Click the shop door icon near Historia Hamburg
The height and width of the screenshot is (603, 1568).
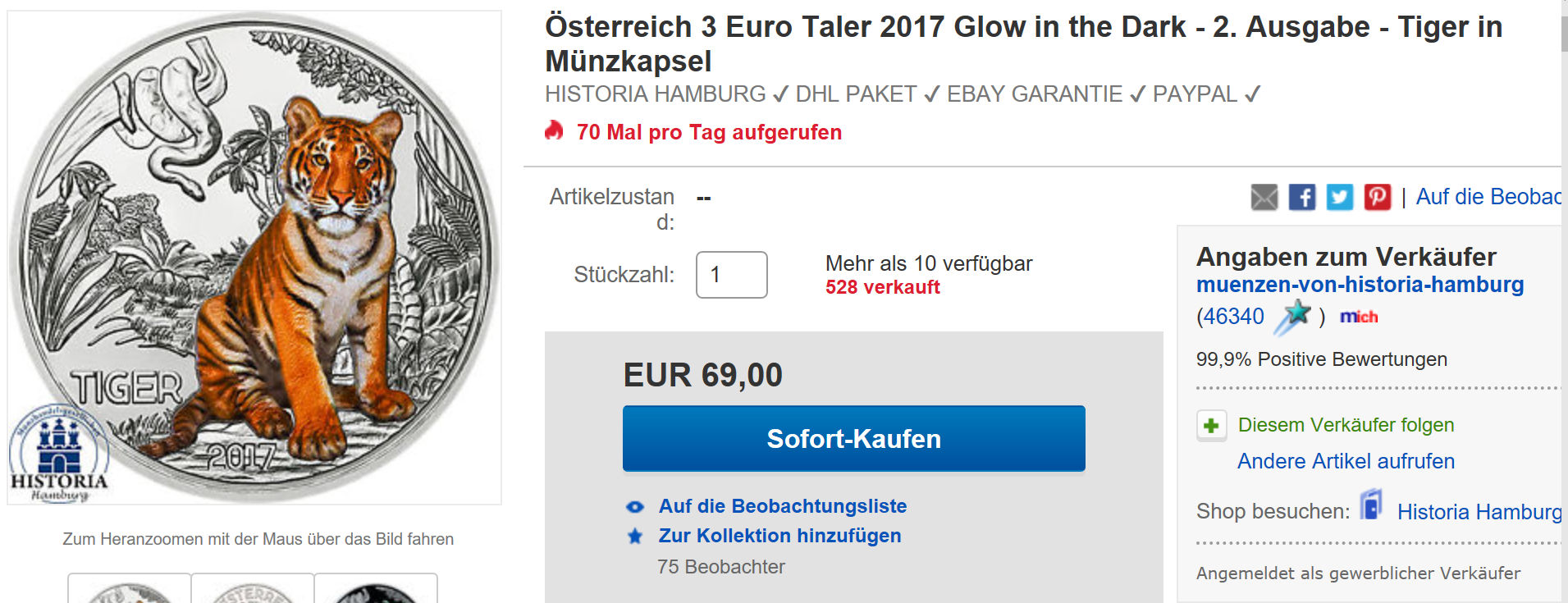pyautogui.click(x=1371, y=505)
